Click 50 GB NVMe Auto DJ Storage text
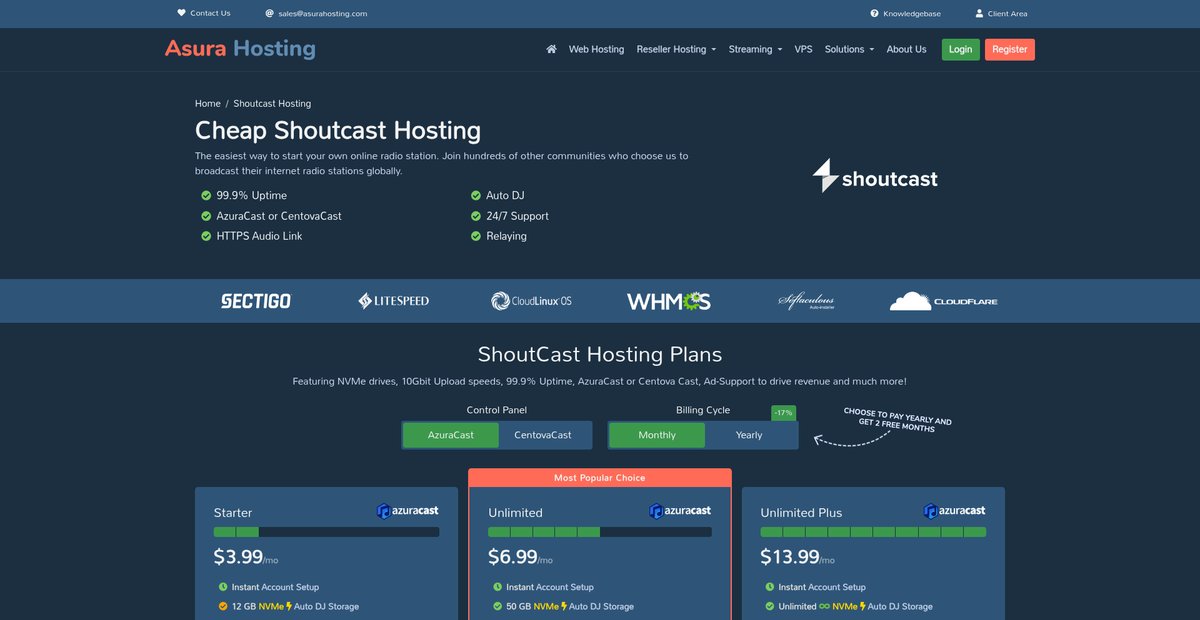 coord(570,606)
